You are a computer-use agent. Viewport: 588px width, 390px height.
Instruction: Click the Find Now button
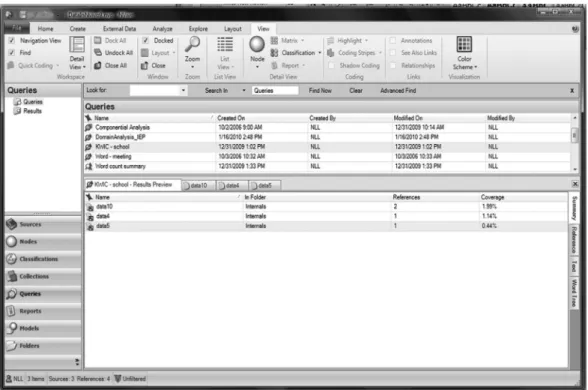[320, 90]
